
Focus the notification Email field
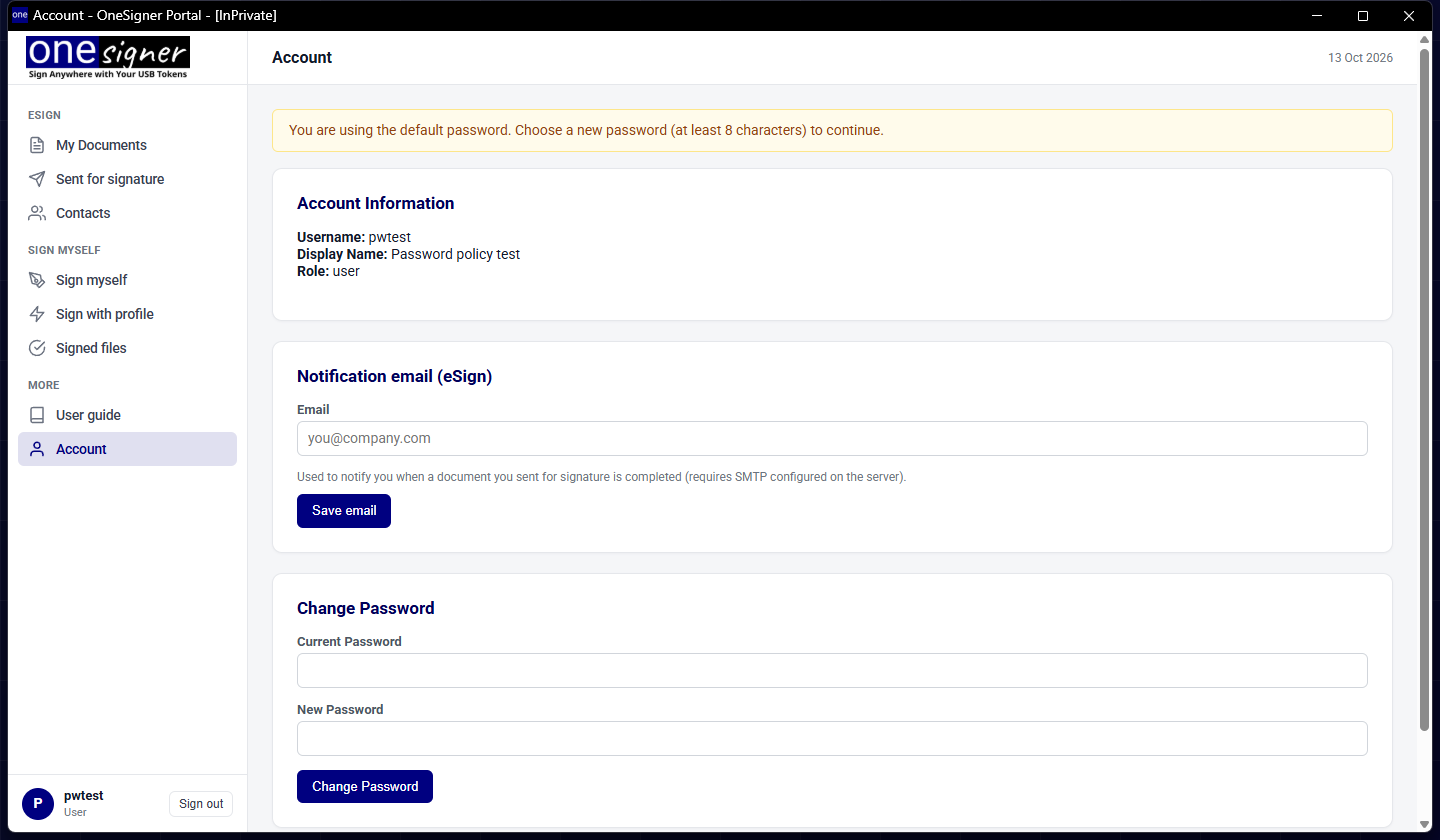(832, 438)
